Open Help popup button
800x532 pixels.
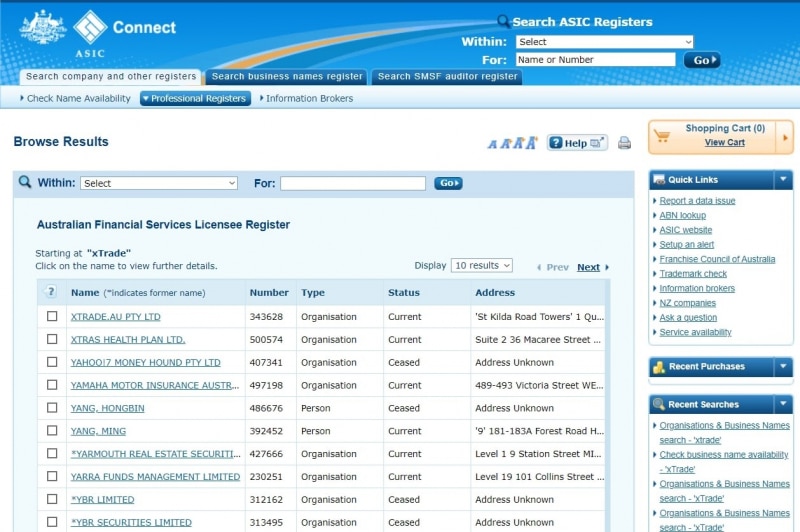(577, 143)
